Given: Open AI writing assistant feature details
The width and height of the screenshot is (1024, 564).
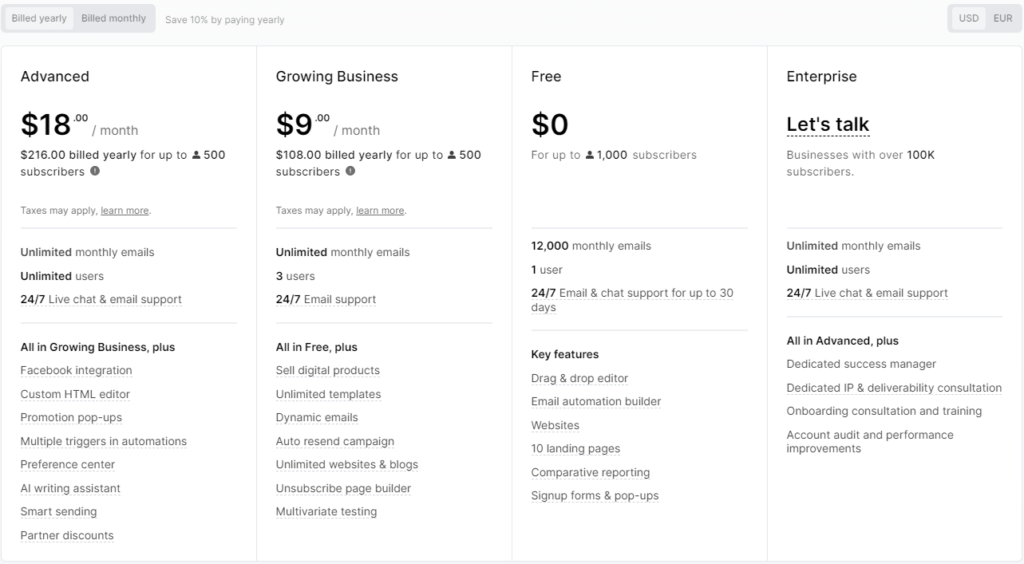Looking at the screenshot, I should point(70,489).
